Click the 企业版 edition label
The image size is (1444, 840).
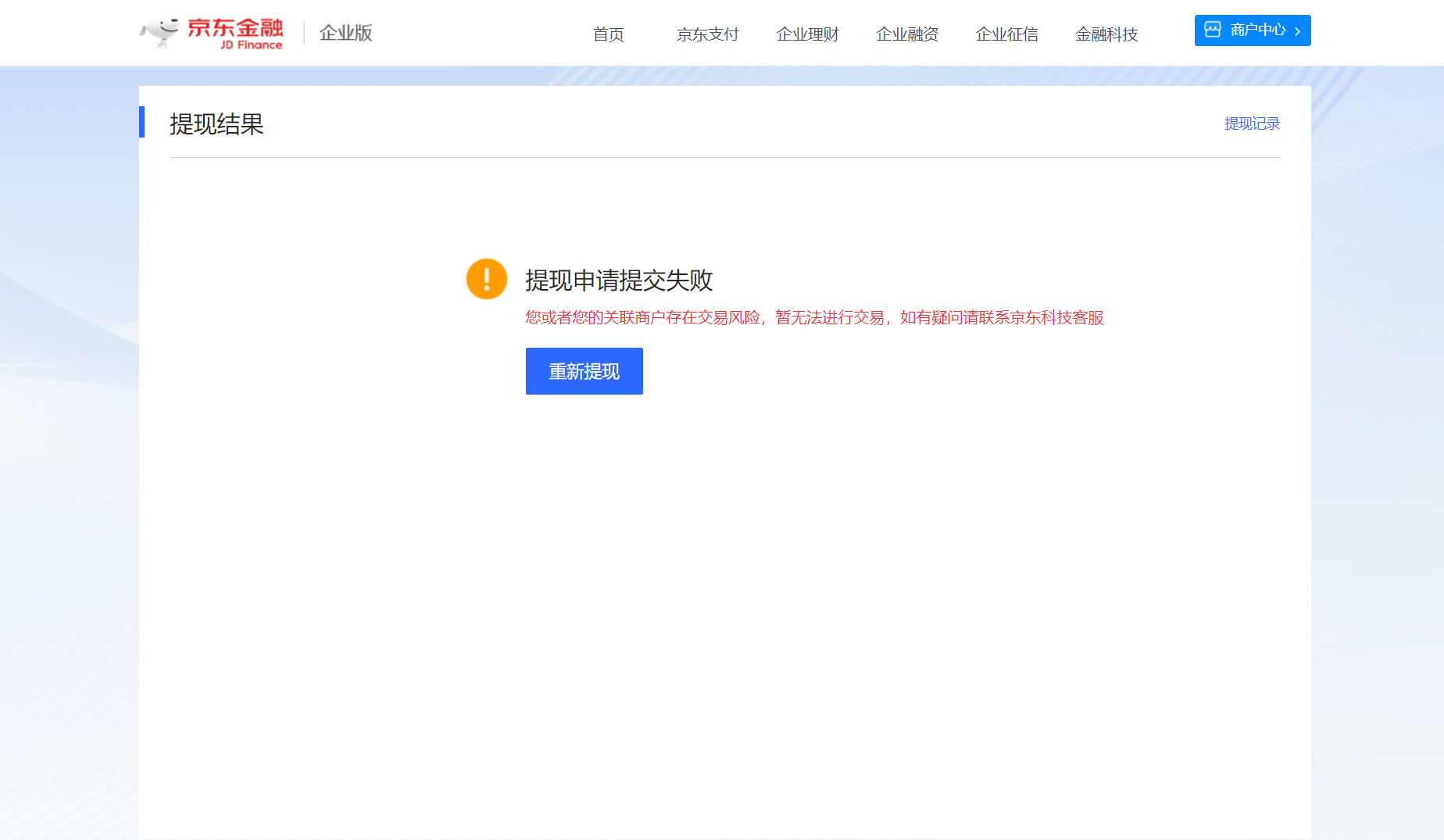[345, 33]
